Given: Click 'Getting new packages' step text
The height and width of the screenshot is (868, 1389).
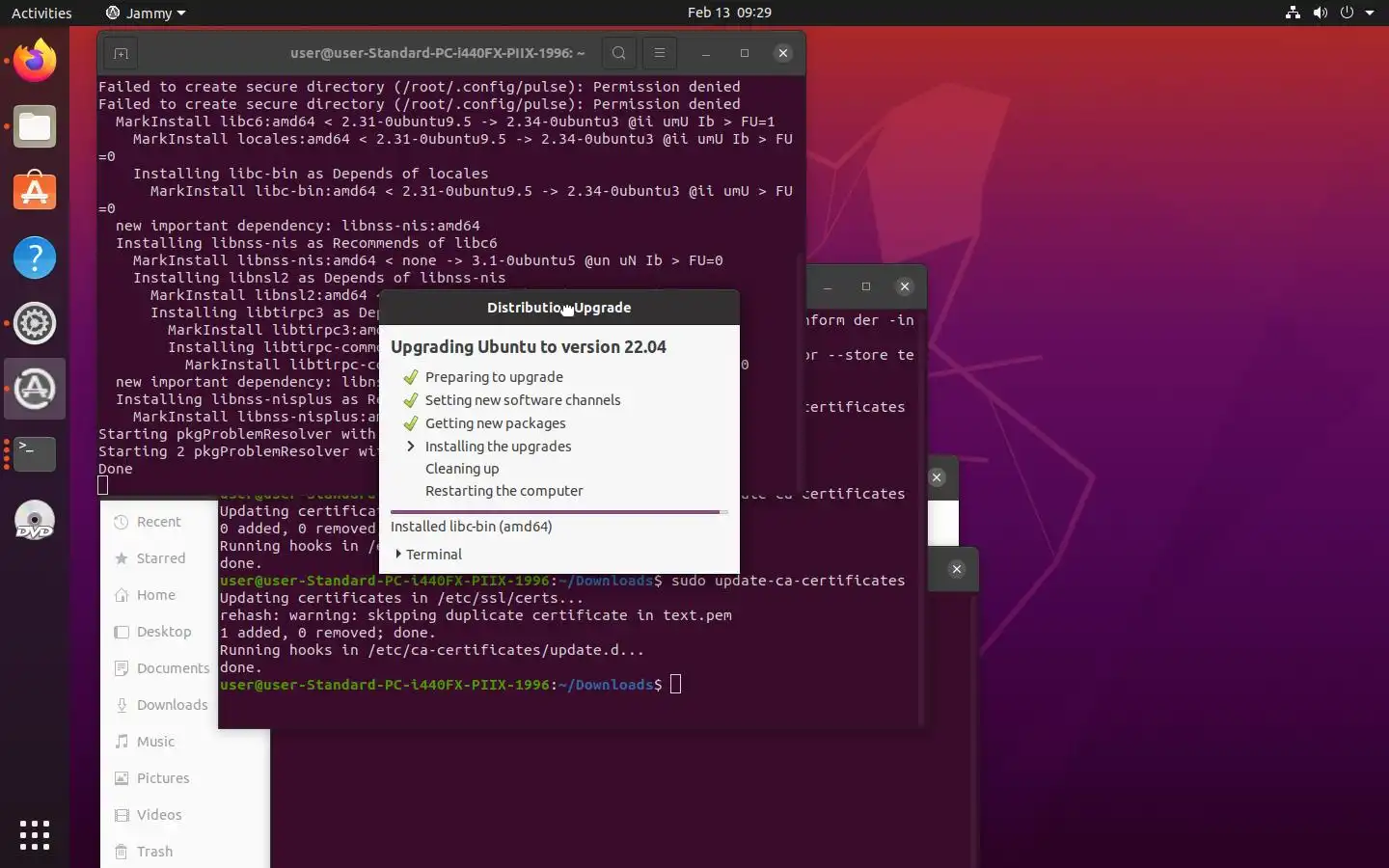Looking at the screenshot, I should [495, 423].
